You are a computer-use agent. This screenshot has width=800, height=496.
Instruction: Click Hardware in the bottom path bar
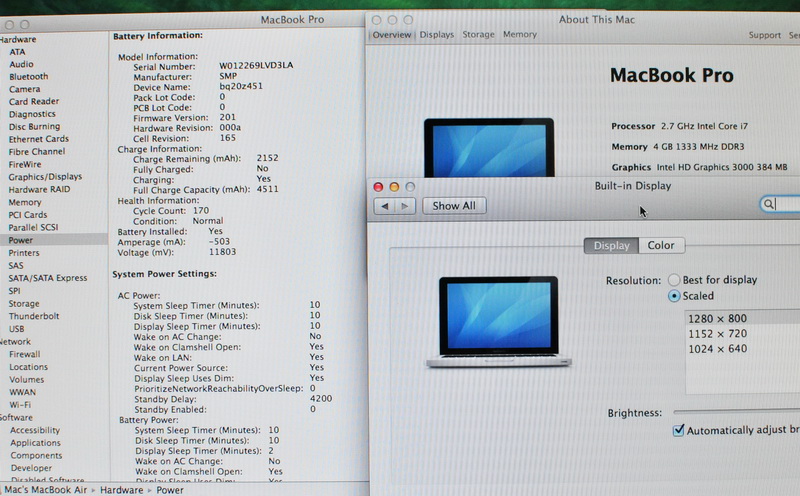121,490
